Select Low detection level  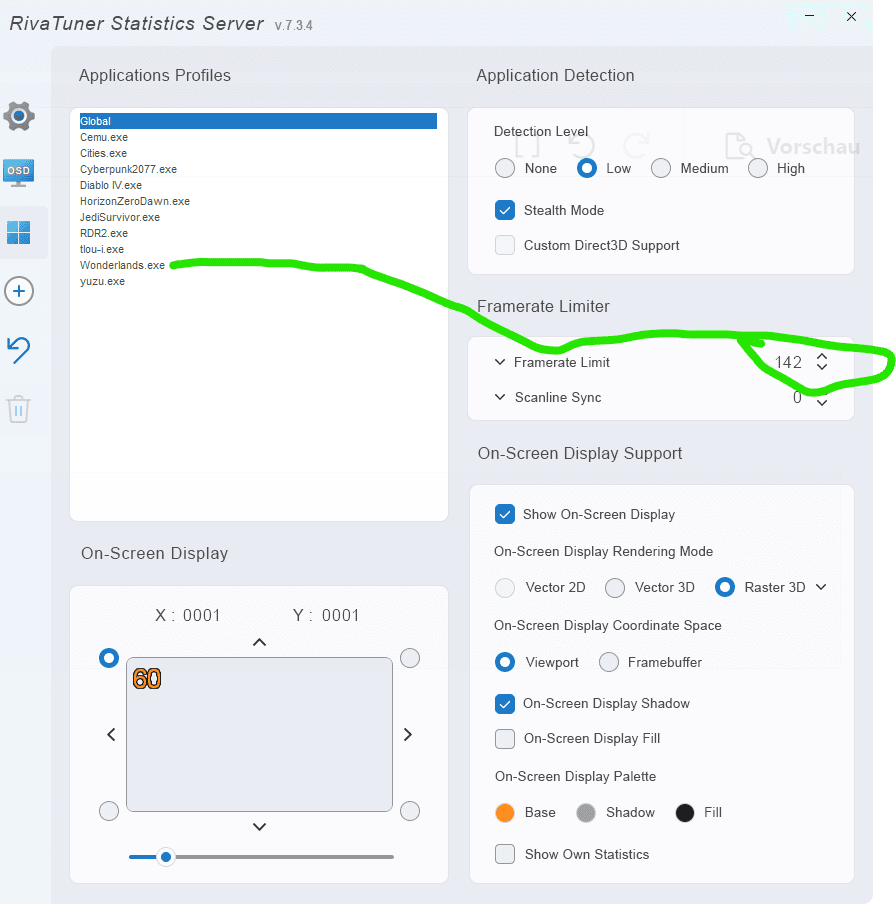[587, 168]
